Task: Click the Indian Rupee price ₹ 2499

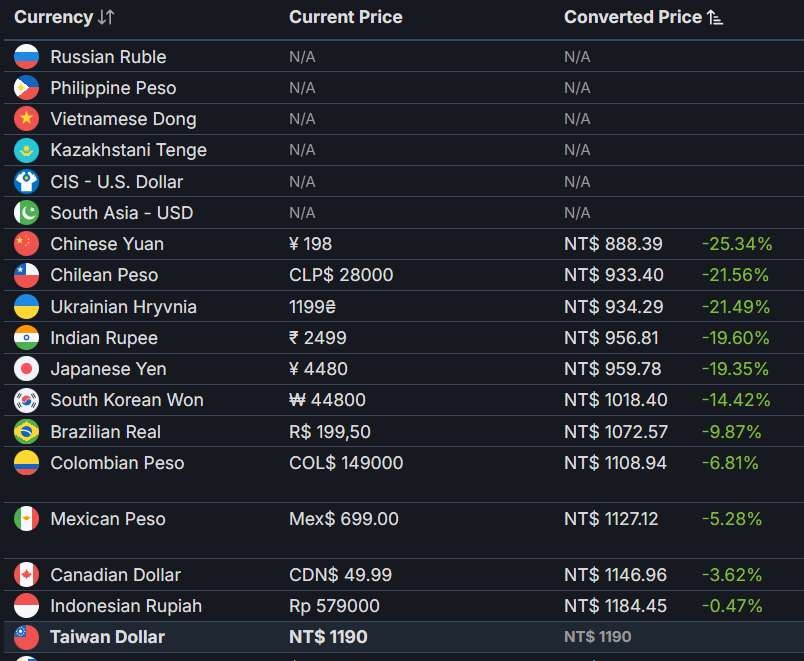Action: (318, 338)
